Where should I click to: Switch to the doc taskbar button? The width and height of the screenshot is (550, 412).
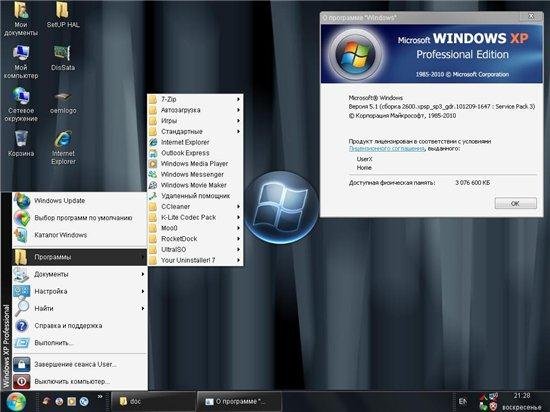(153, 401)
